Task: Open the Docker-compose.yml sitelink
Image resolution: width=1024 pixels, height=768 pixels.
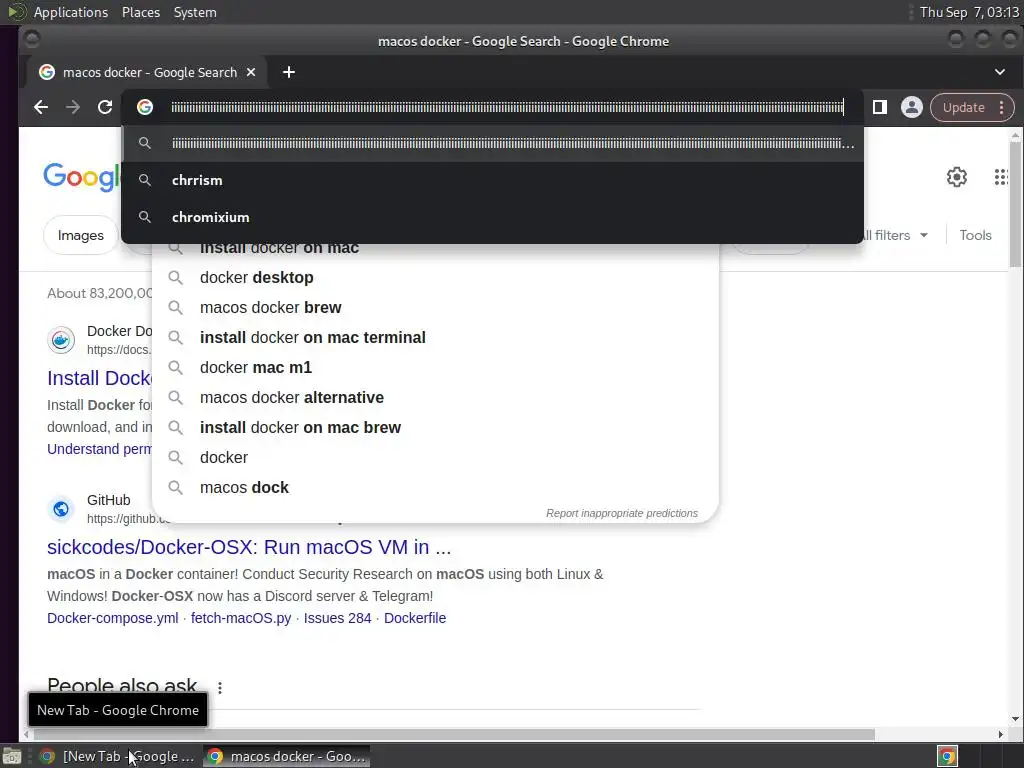Action: pyautogui.click(x=112, y=618)
